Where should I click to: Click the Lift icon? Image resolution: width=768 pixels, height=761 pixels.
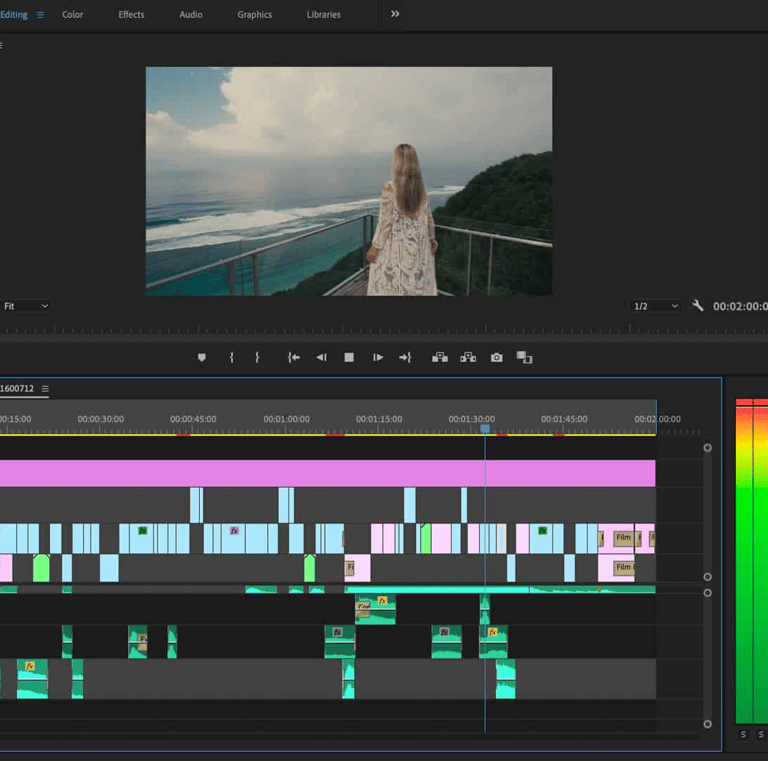click(x=439, y=357)
